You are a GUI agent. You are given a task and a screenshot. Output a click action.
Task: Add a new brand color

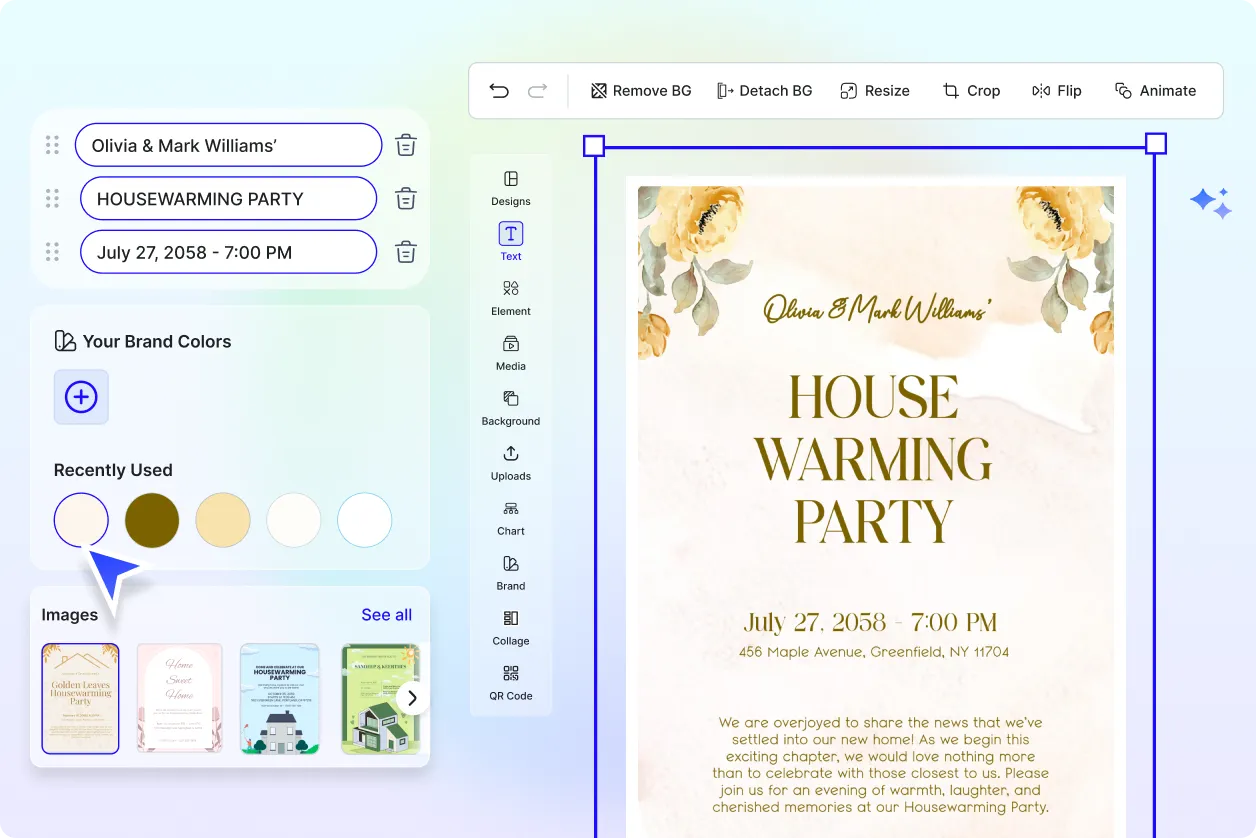tap(80, 397)
